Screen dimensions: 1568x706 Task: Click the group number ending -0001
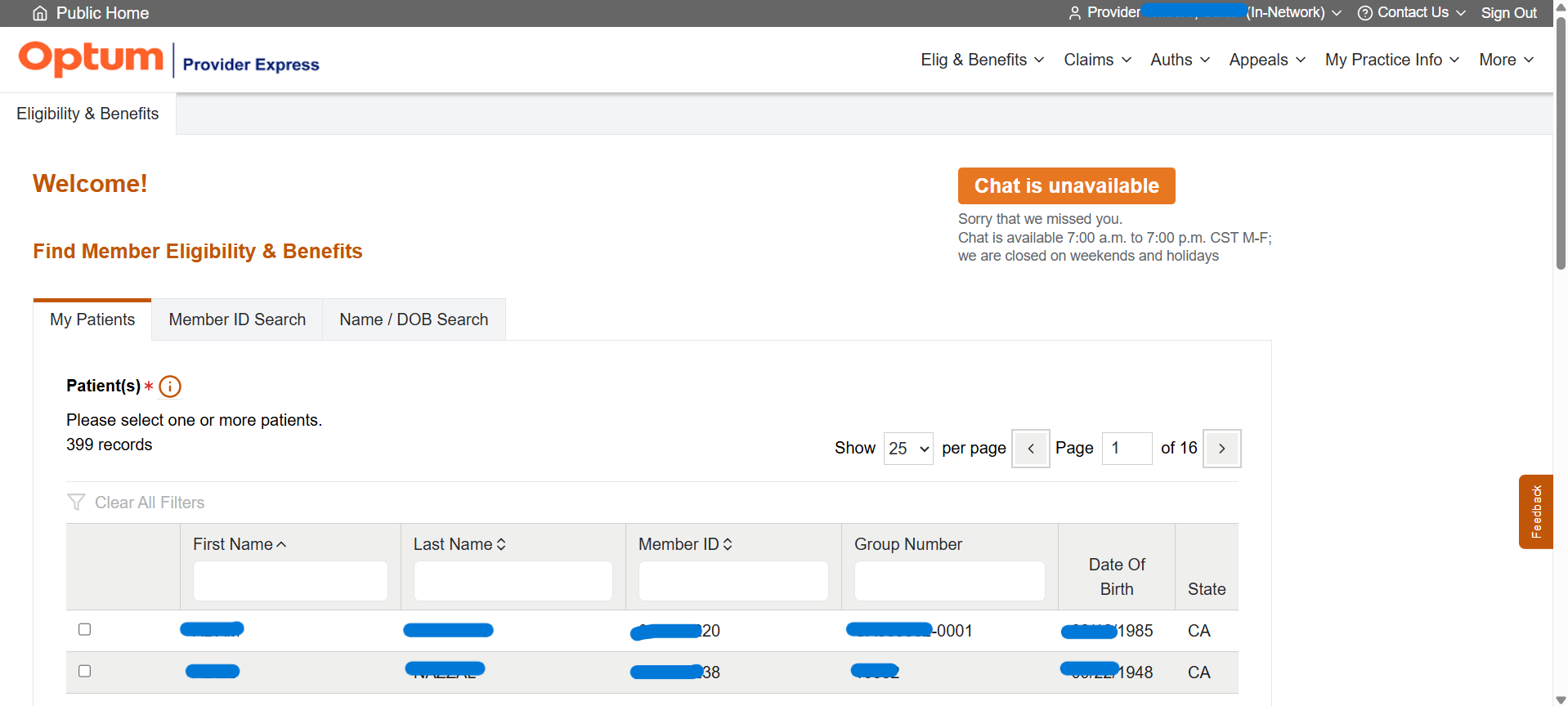tap(909, 630)
